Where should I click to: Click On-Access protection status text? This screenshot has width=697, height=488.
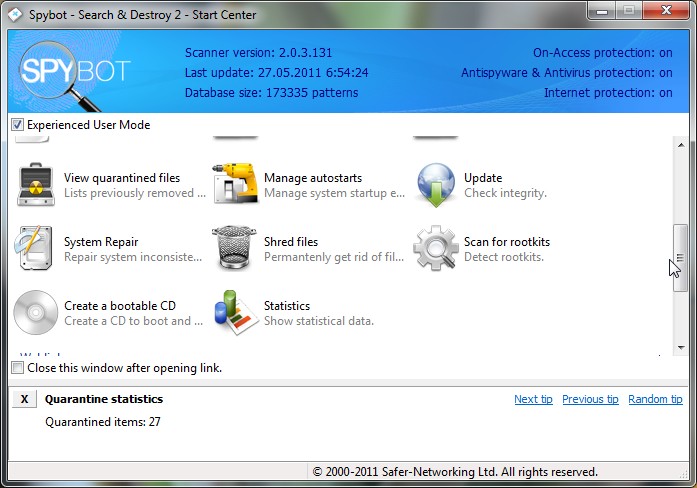point(602,53)
